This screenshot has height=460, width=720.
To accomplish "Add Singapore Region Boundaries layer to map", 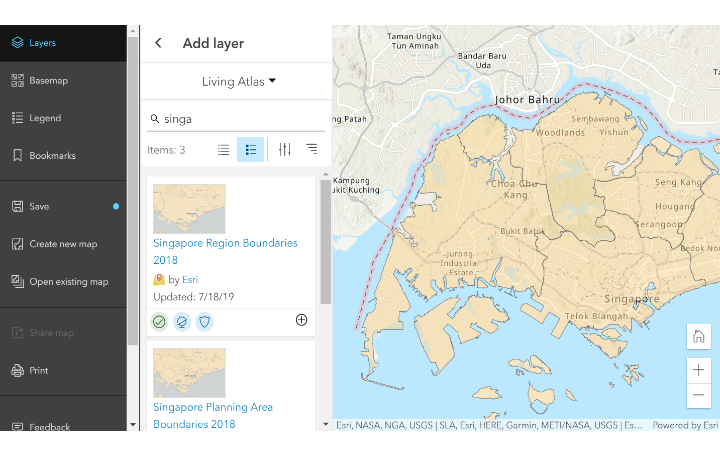I will pos(302,320).
